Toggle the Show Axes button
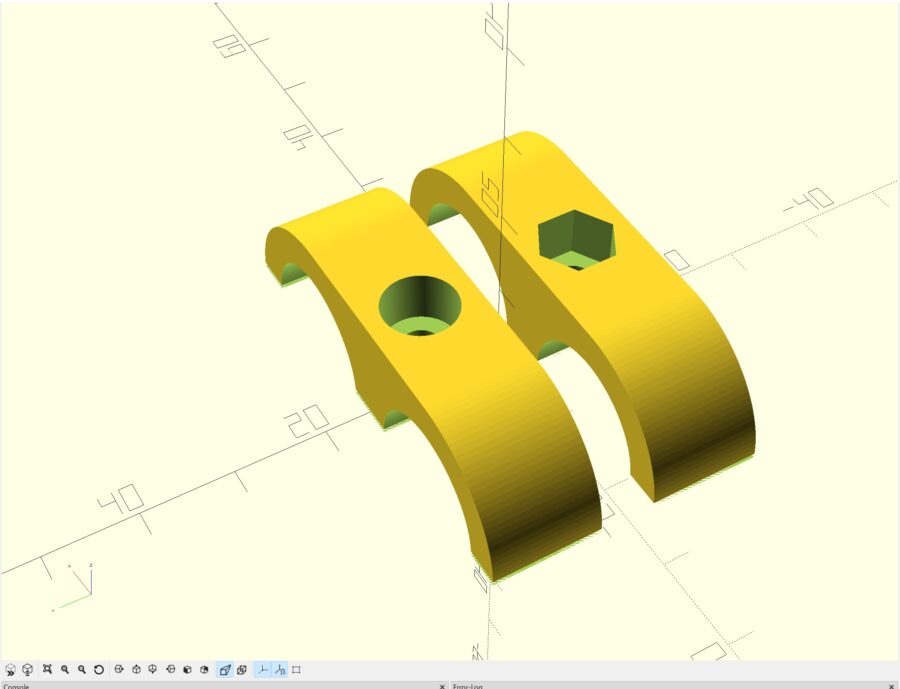This screenshot has width=900, height=689. [x=263, y=670]
